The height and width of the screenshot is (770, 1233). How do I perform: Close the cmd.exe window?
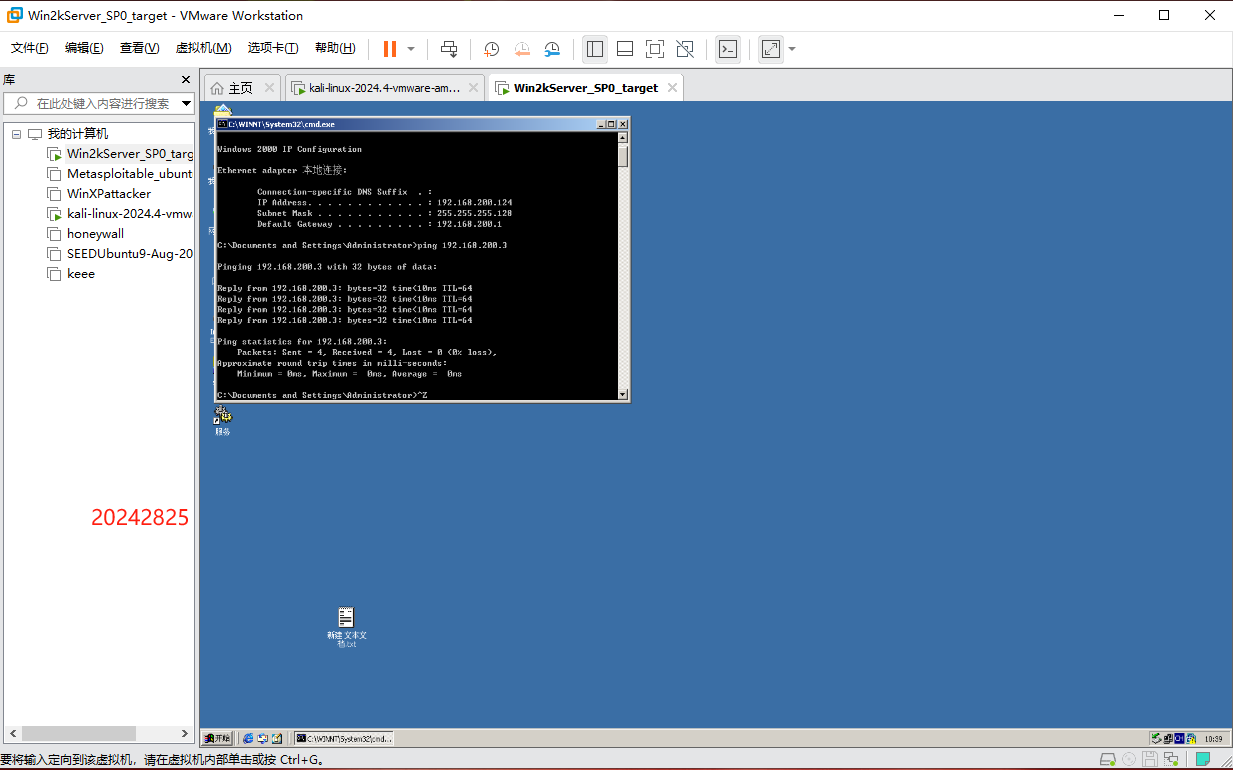(622, 124)
